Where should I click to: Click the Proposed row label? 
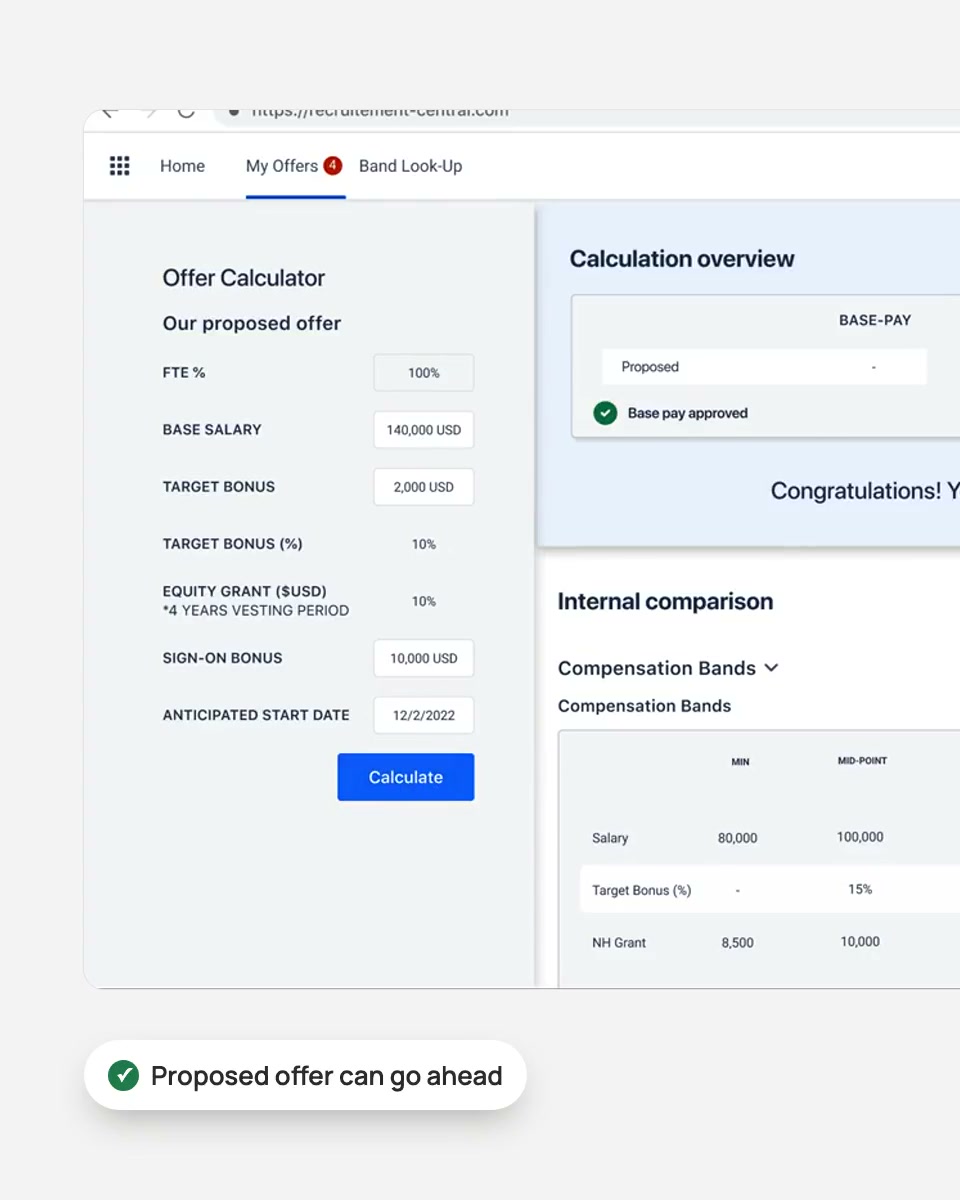click(x=650, y=367)
